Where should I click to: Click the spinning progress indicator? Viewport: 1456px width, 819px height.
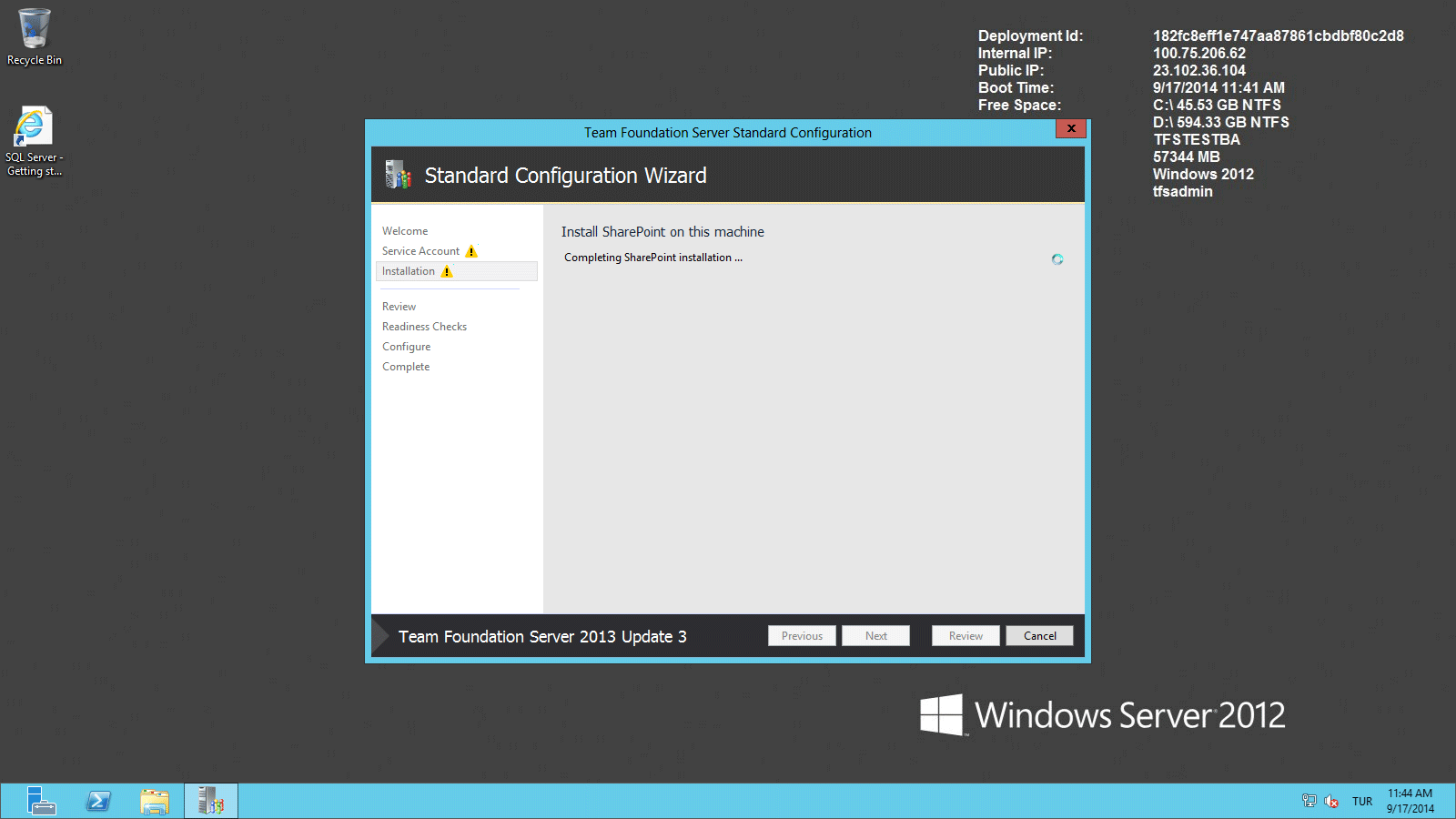(x=1057, y=259)
